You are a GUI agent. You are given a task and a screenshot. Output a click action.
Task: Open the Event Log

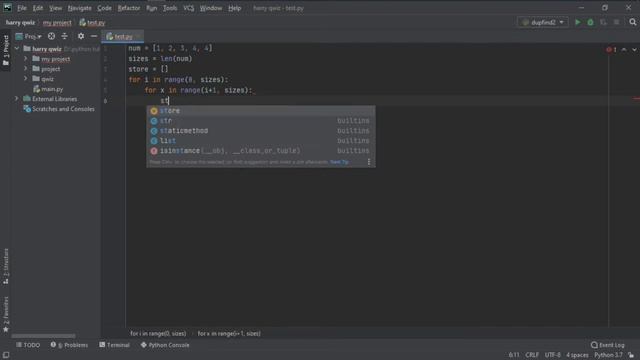click(608, 345)
